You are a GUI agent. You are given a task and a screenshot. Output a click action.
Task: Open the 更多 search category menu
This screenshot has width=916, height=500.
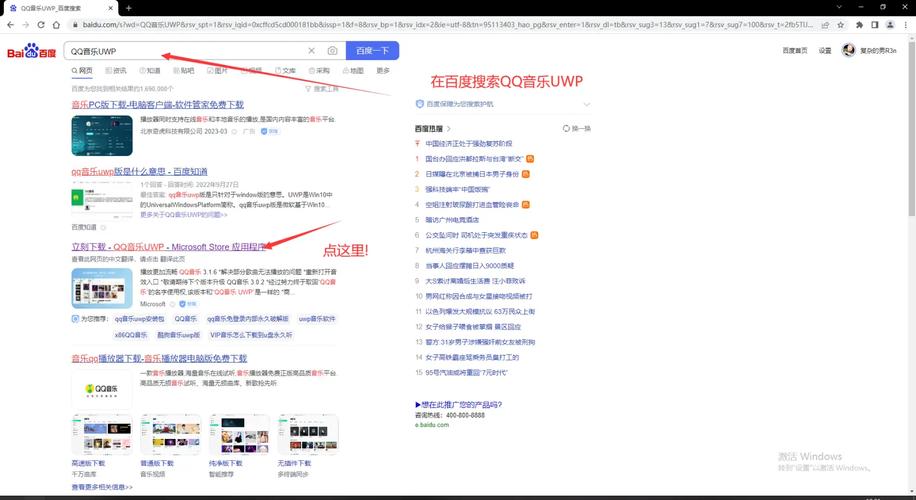click(x=383, y=71)
